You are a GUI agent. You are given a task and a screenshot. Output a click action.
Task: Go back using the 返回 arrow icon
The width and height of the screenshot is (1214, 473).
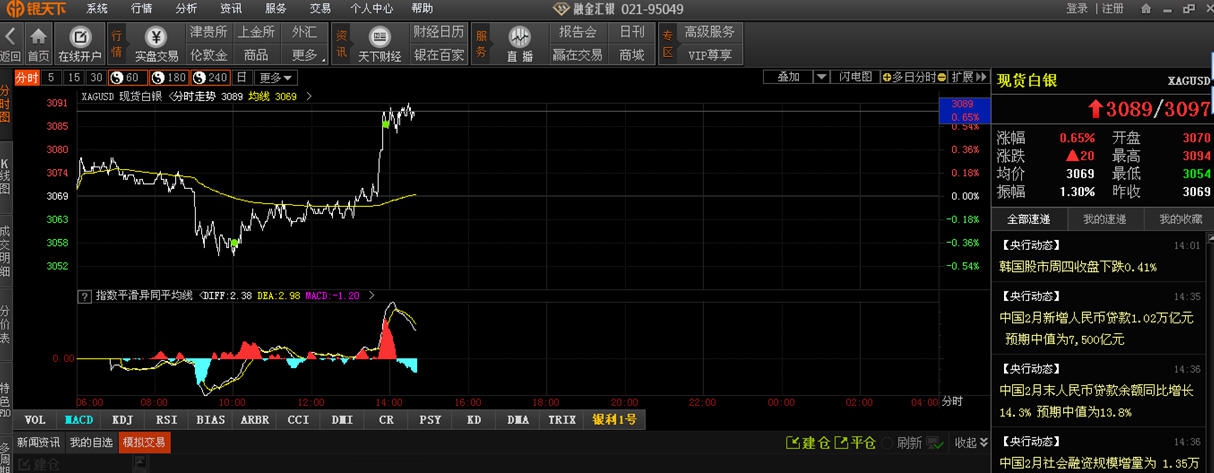[x=10, y=37]
